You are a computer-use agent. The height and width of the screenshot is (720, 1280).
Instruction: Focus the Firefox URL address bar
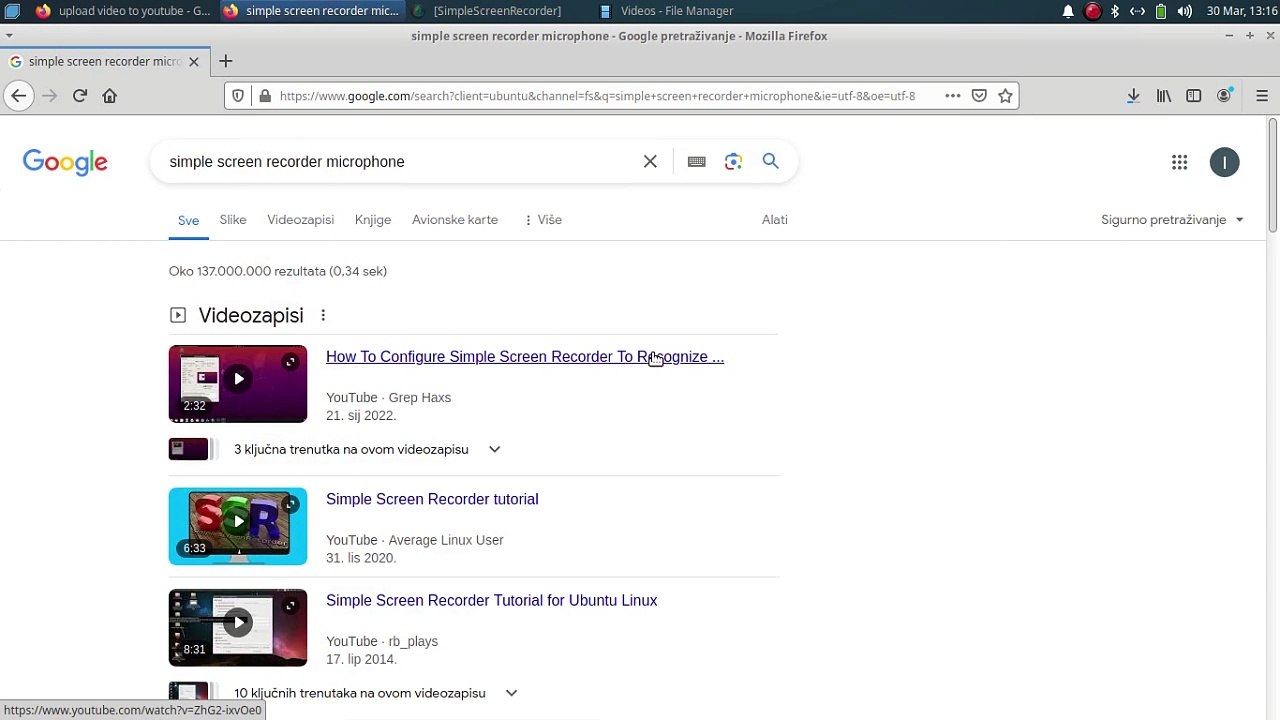597,96
